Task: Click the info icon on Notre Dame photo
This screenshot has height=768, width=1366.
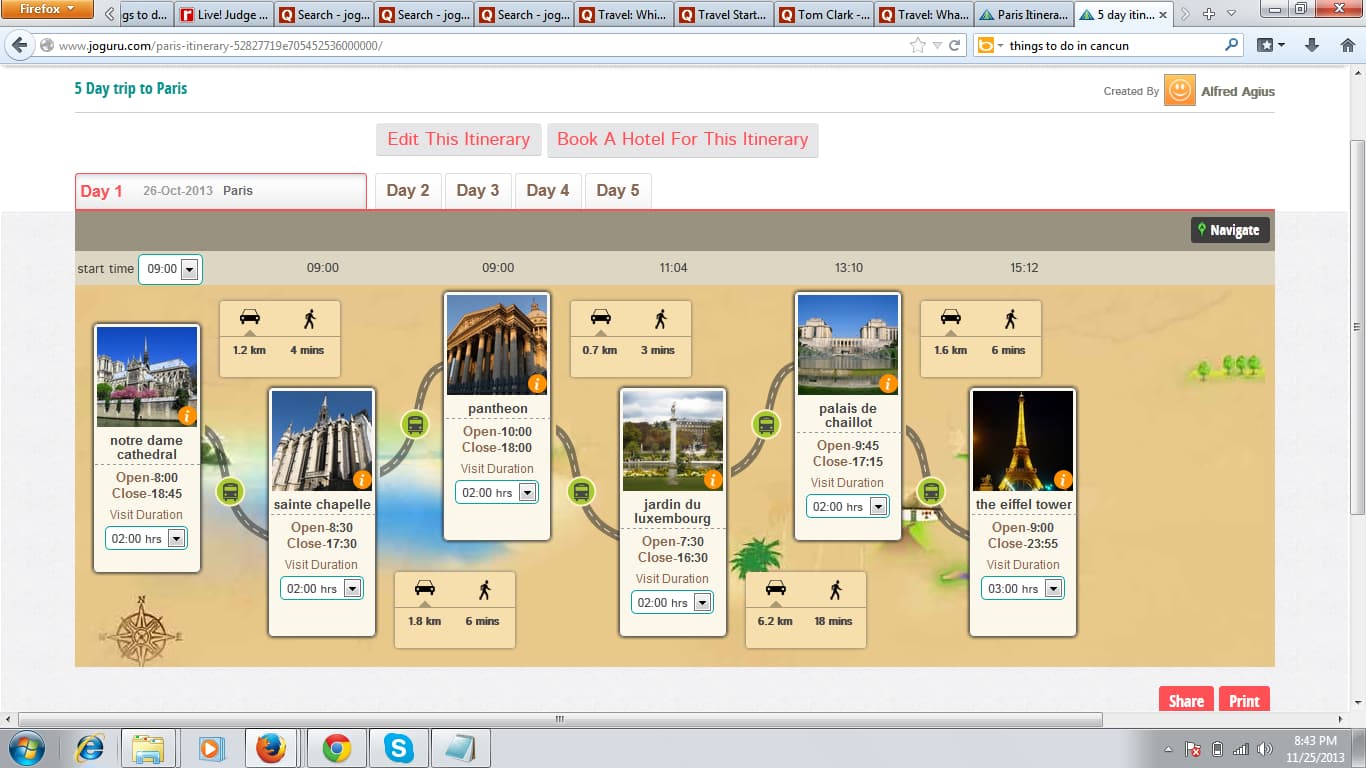Action: coord(186,416)
